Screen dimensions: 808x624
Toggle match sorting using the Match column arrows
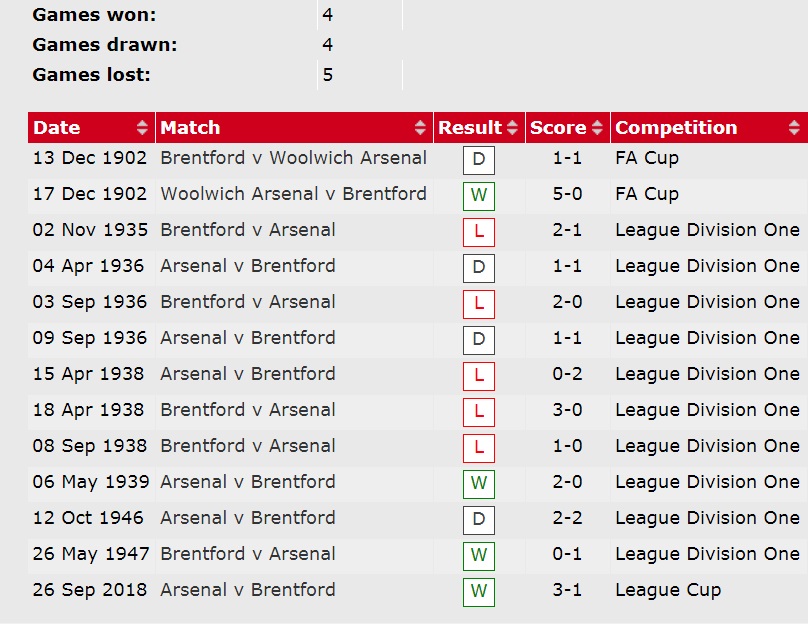pos(419,128)
